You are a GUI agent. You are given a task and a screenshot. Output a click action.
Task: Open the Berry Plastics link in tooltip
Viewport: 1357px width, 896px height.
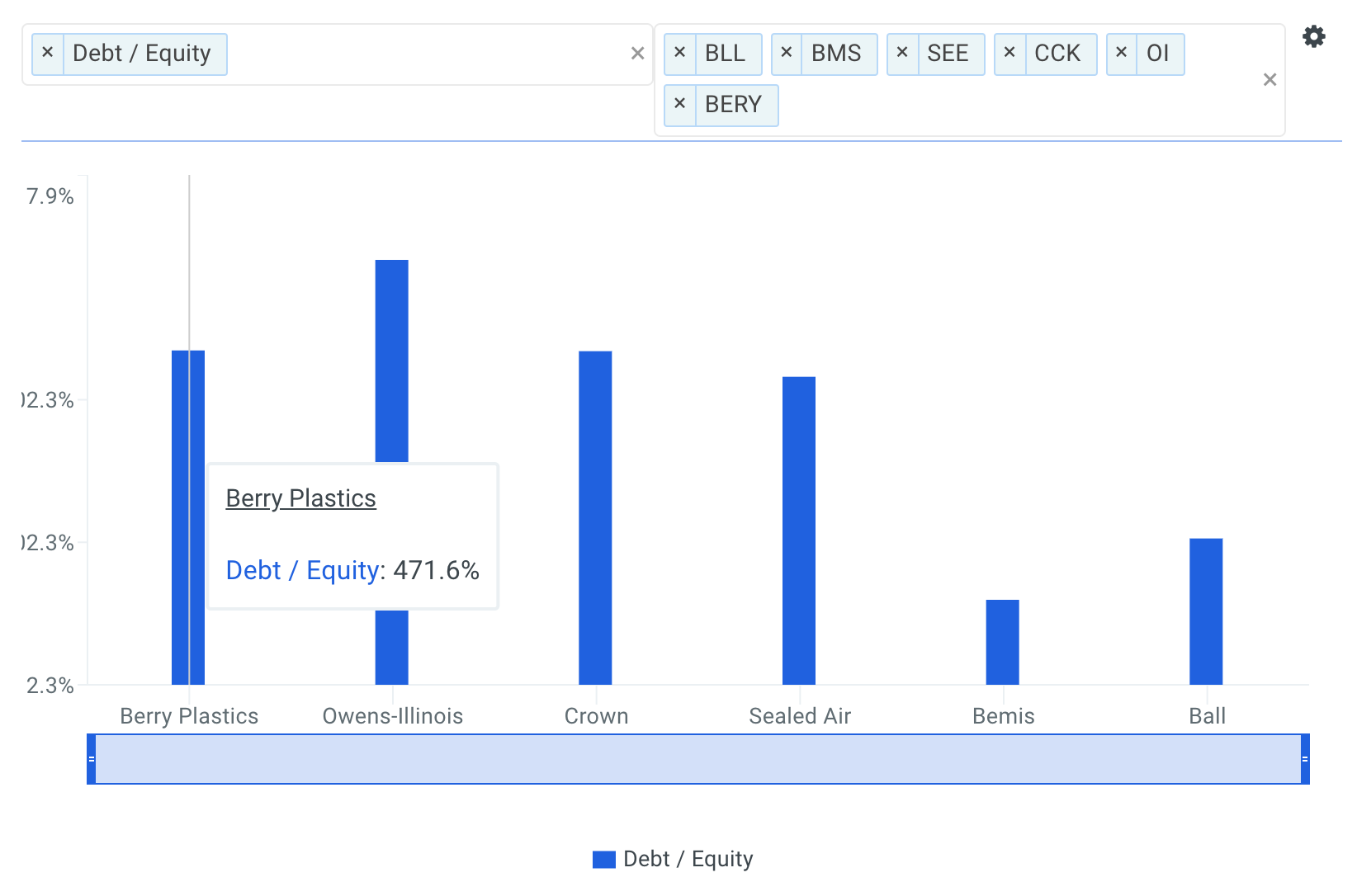pyautogui.click(x=300, y=498)
